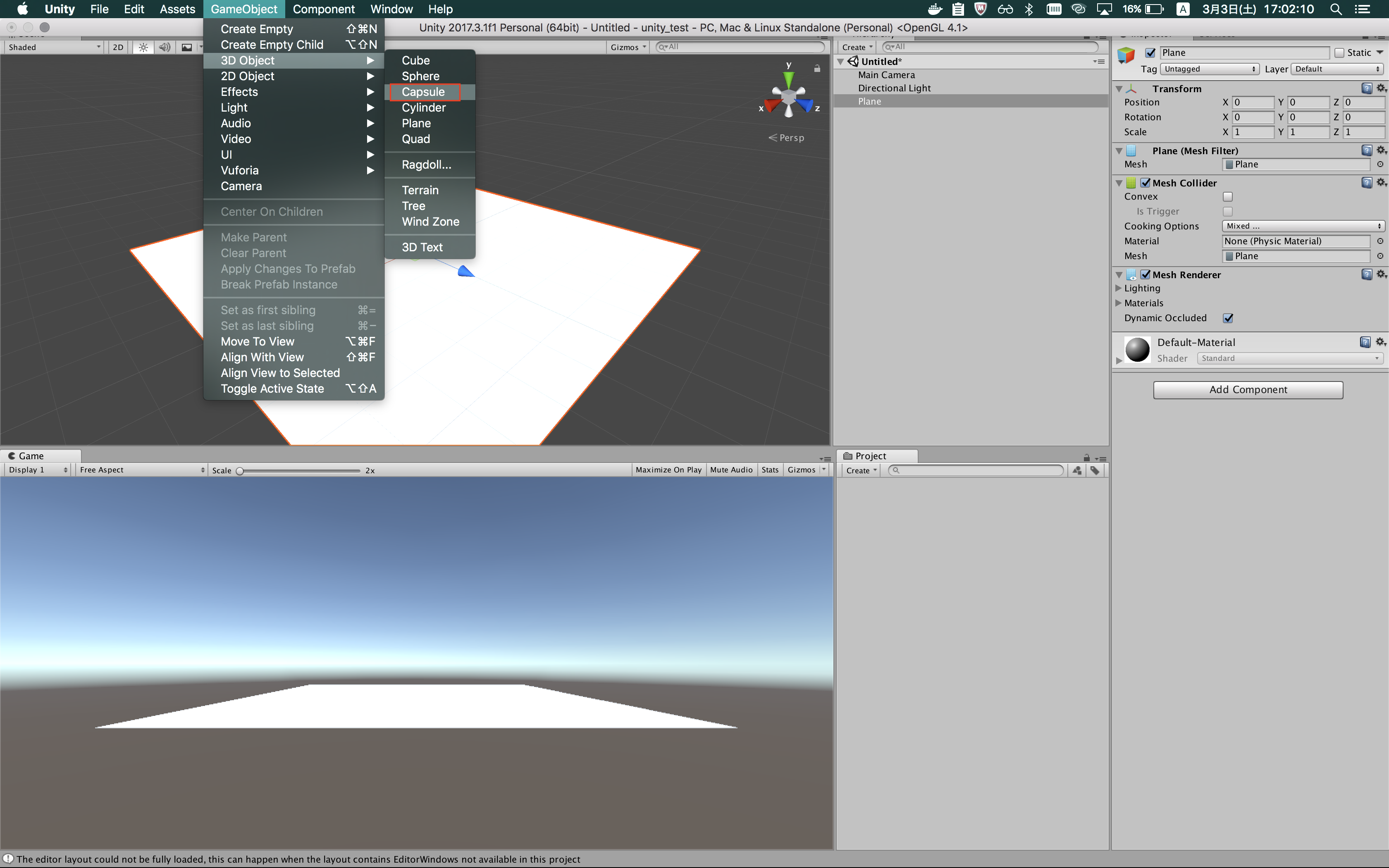Open Bluetooth menu bar icon
The height and width of the screenshot is (868, 1389).
pos(1029,9)
